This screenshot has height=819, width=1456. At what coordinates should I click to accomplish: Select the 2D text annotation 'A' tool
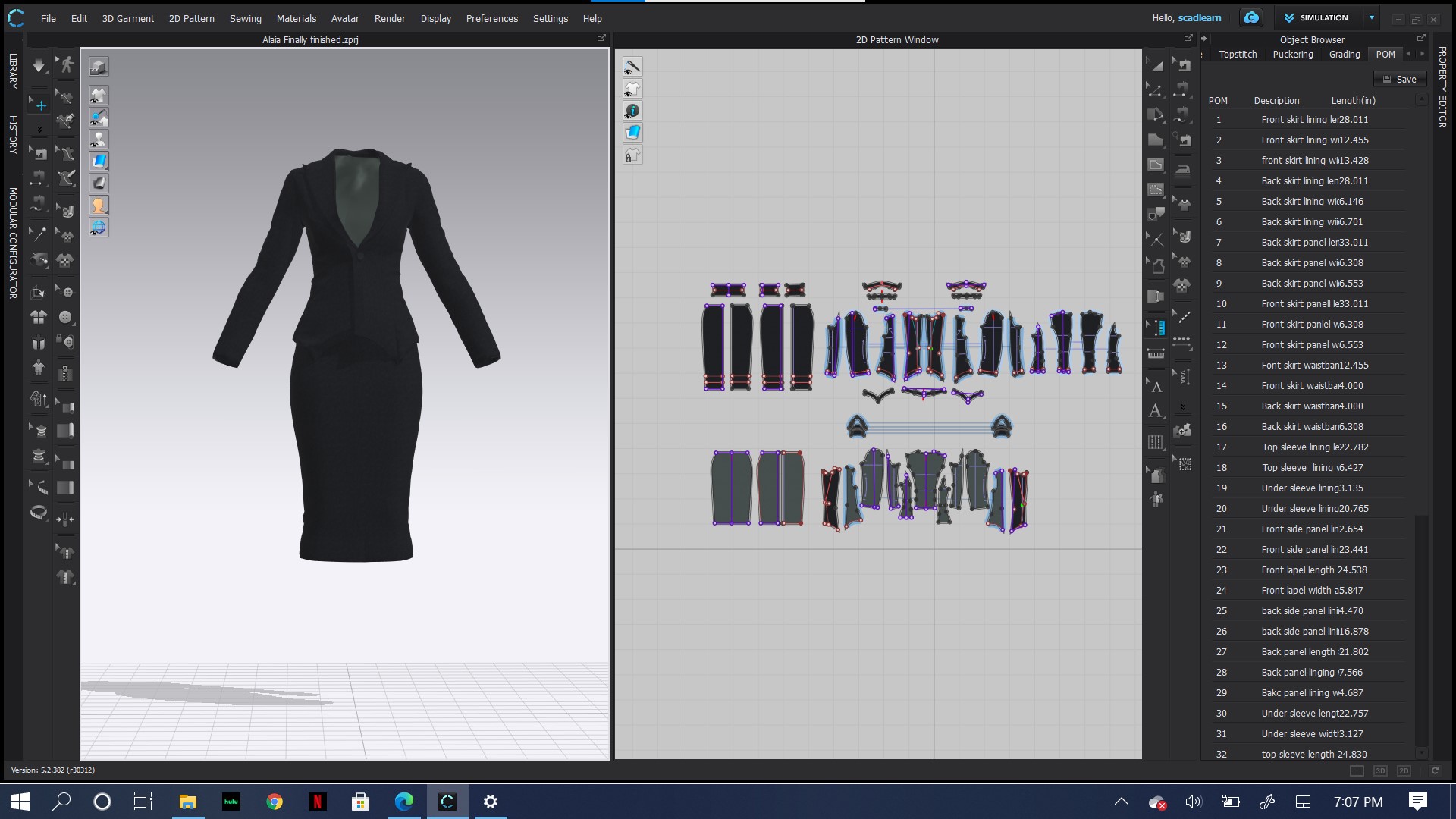click(x=1156, y=412)
